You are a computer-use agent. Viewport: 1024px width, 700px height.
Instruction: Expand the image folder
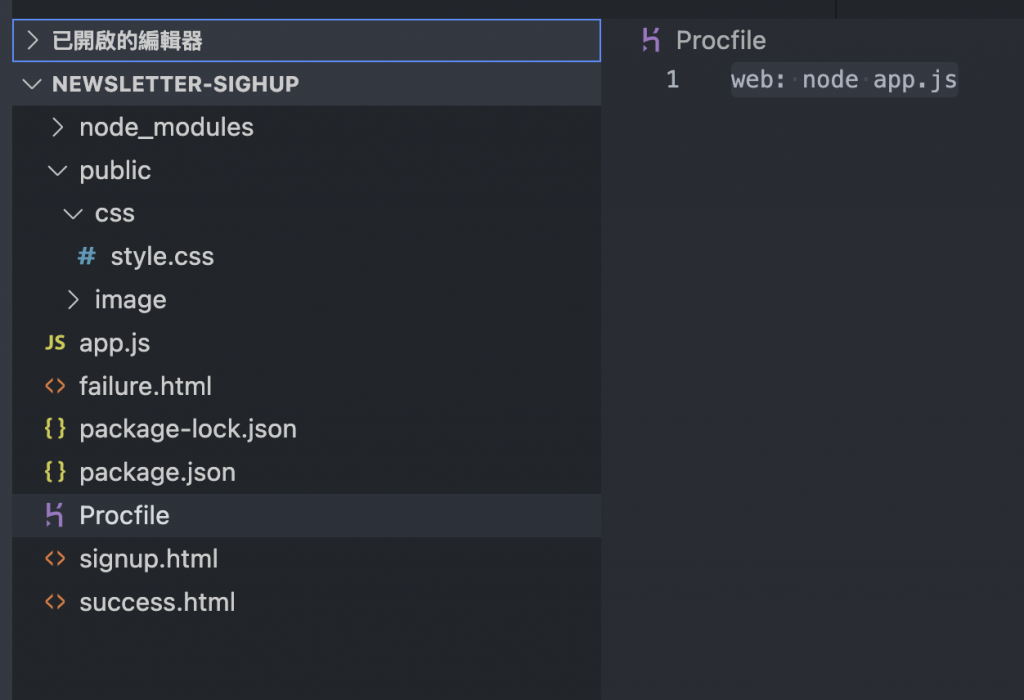73,300
